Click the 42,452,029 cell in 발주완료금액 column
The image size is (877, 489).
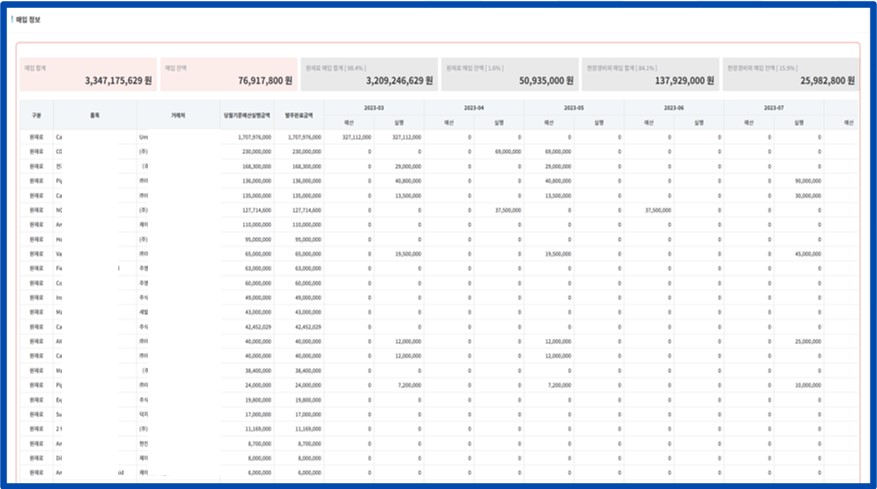302,326
